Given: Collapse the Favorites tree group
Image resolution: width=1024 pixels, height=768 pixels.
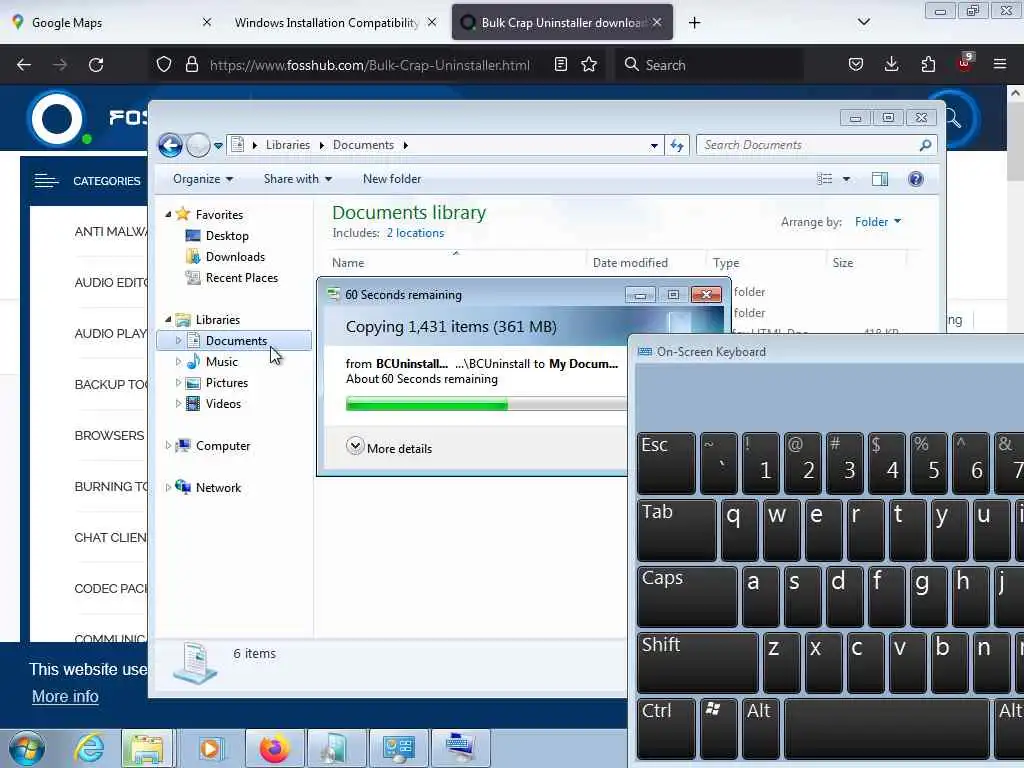Looking at the screenshot, I should click(x=168, y=214).
